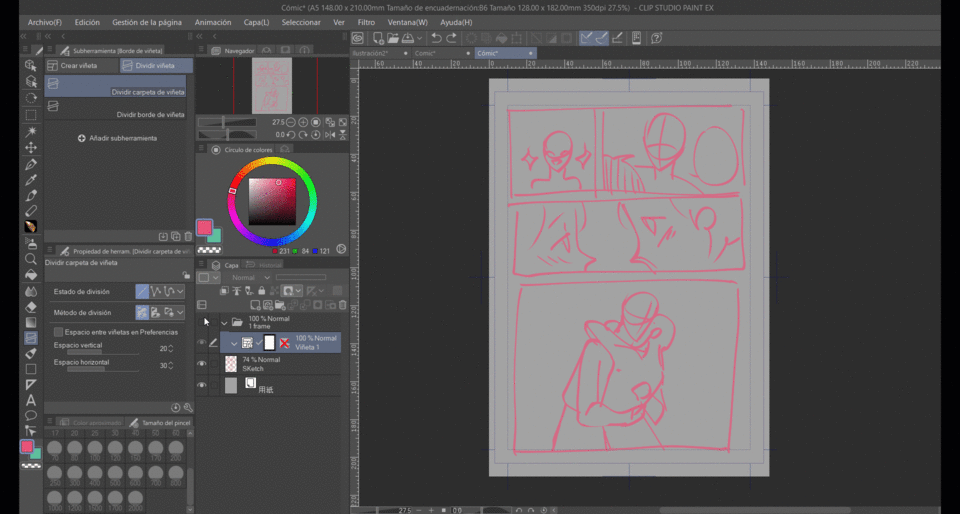Toggle visibility of the Viñeta 1 layer

point(202,343)
